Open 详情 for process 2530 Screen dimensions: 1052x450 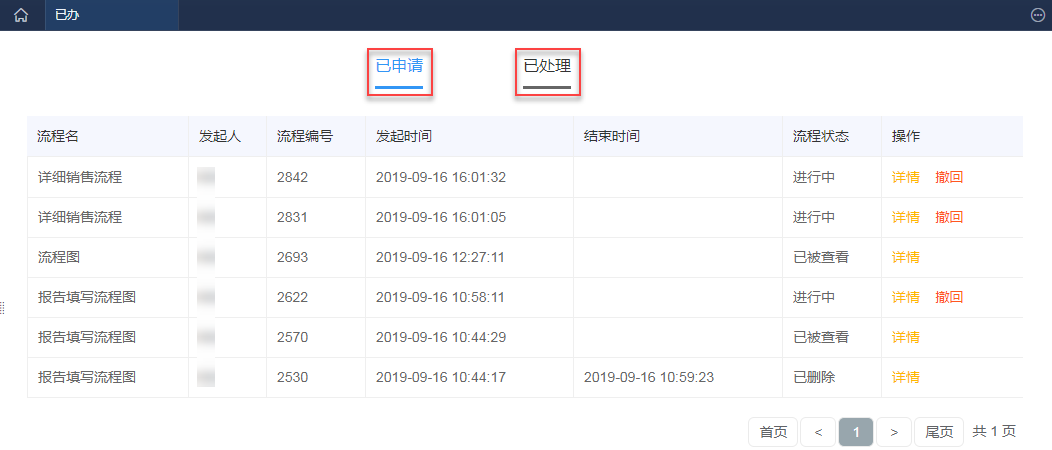coord(905,378)
